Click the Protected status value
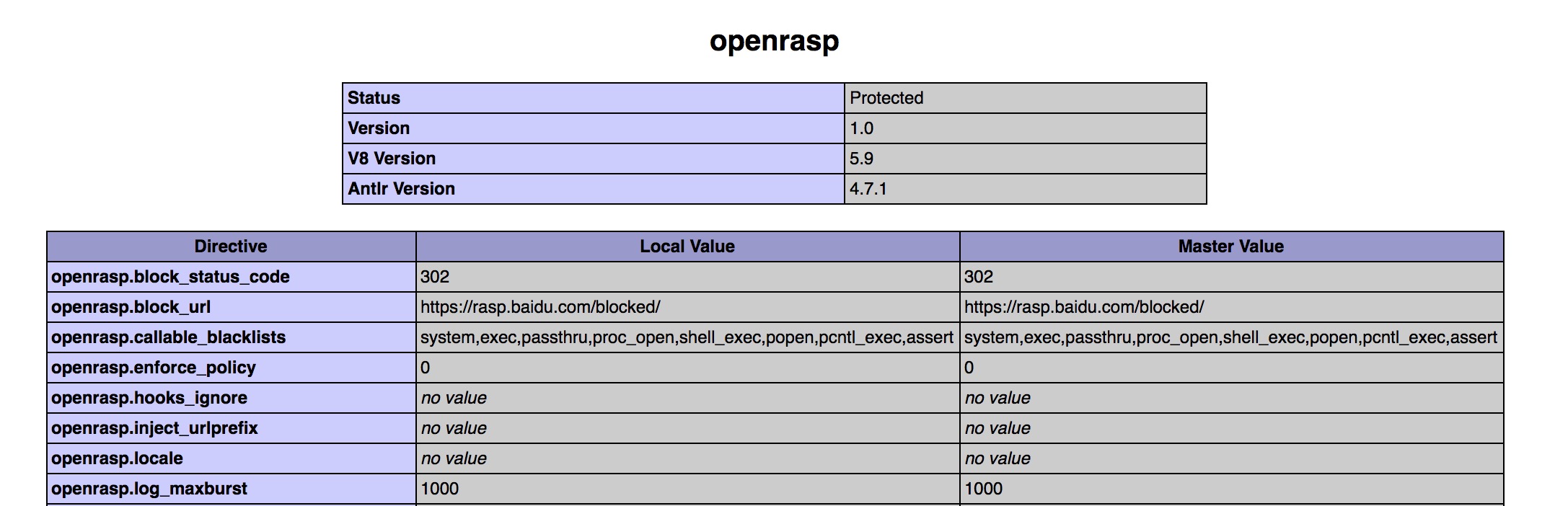1568x506 pixels. click(x=886, y=98)
